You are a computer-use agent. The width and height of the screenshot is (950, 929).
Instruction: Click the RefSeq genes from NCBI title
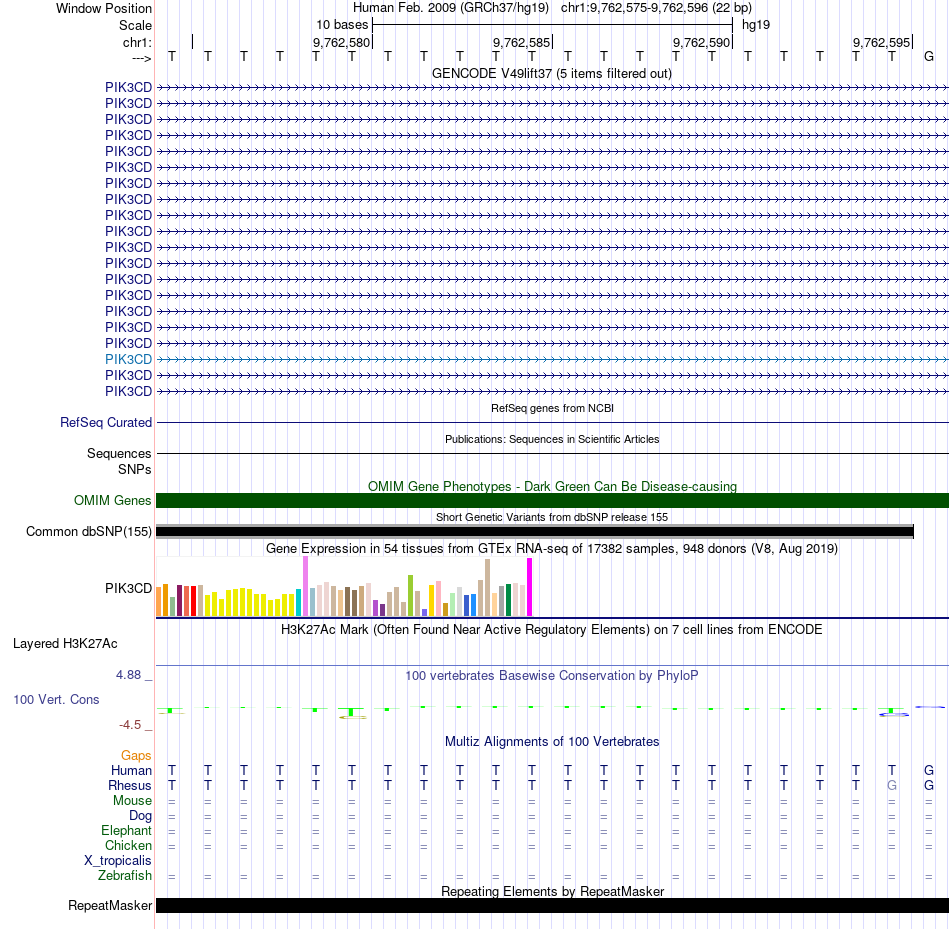(553, 408)
